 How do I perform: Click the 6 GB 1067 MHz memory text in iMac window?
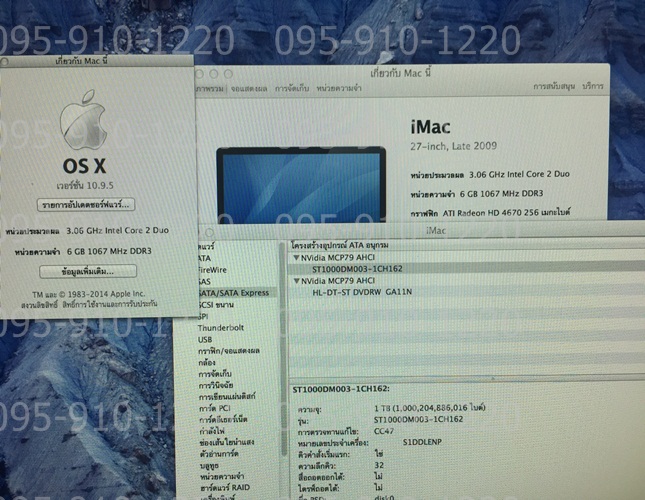(501, 193)
